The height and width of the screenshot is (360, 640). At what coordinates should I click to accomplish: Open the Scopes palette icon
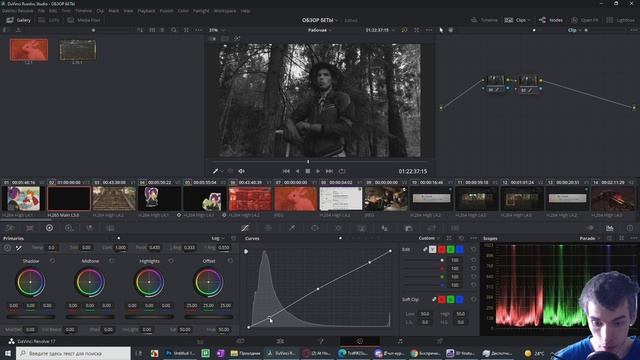click(x=609, y=228)
